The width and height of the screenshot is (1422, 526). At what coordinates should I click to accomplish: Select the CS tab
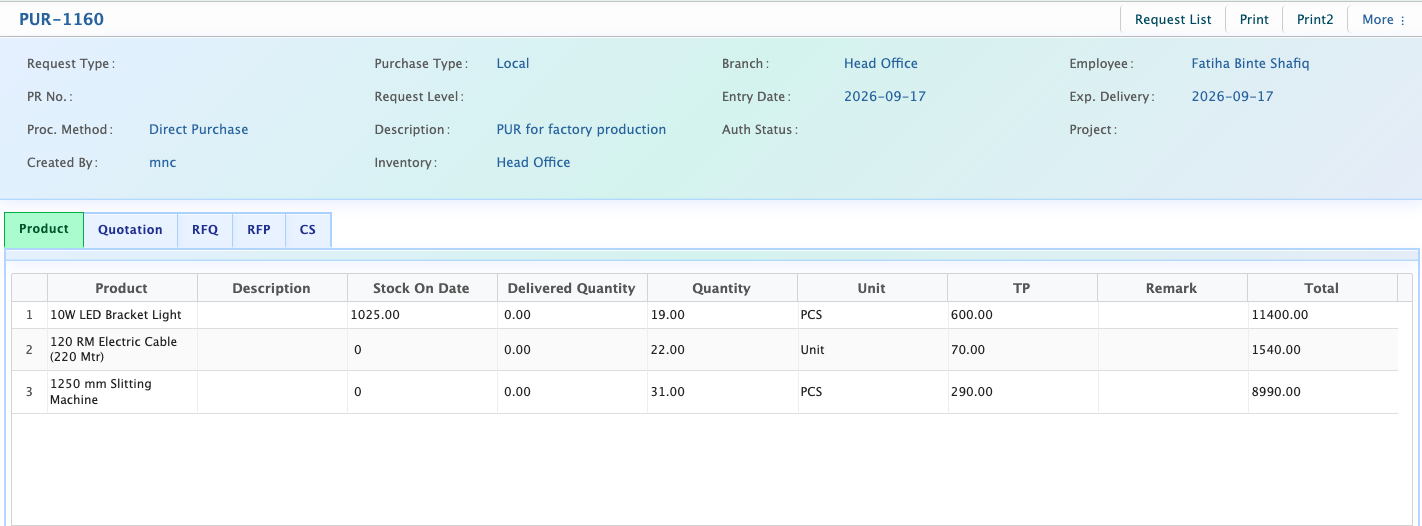pos(308,230)
